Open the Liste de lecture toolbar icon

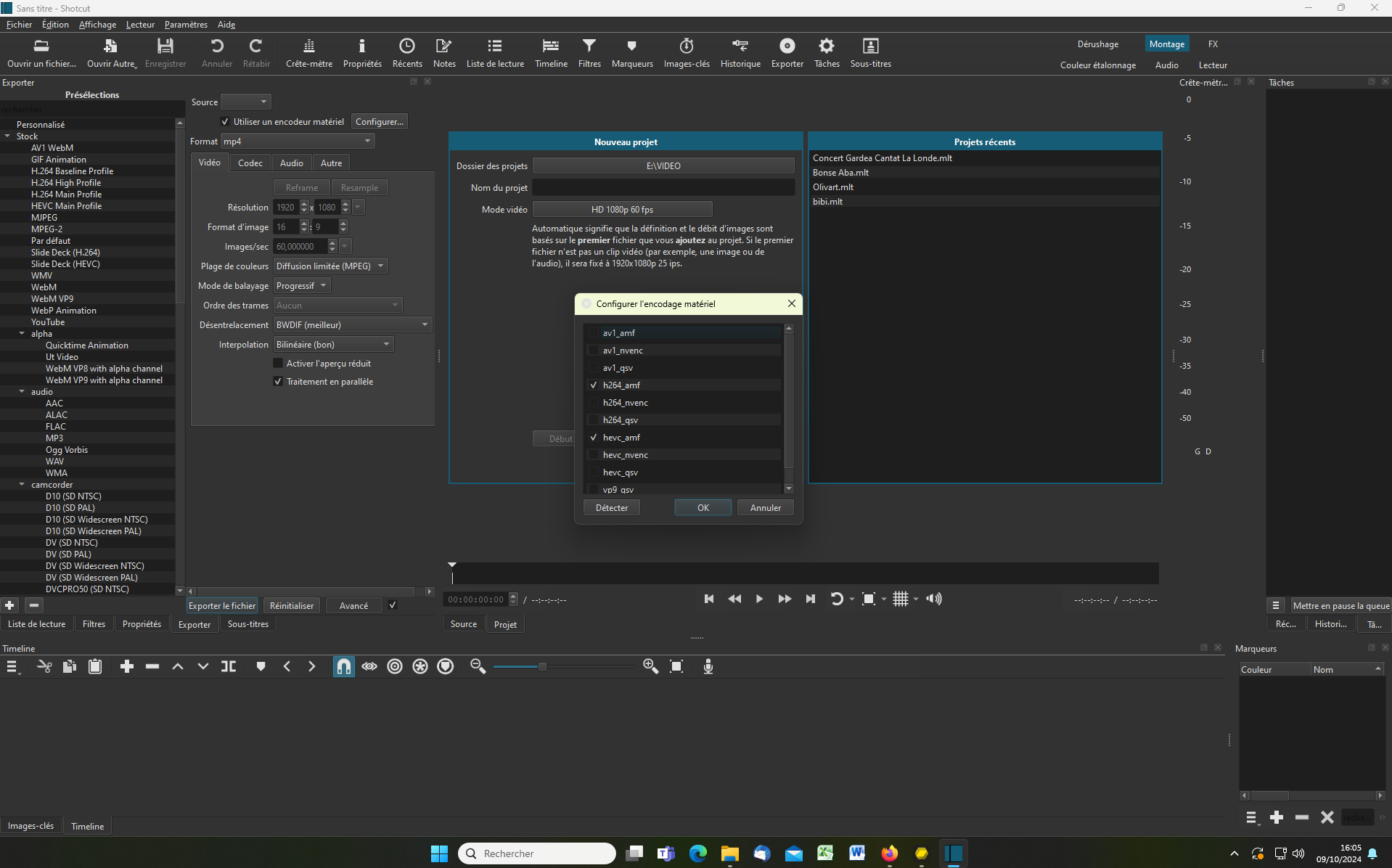[x=495, y=53]
